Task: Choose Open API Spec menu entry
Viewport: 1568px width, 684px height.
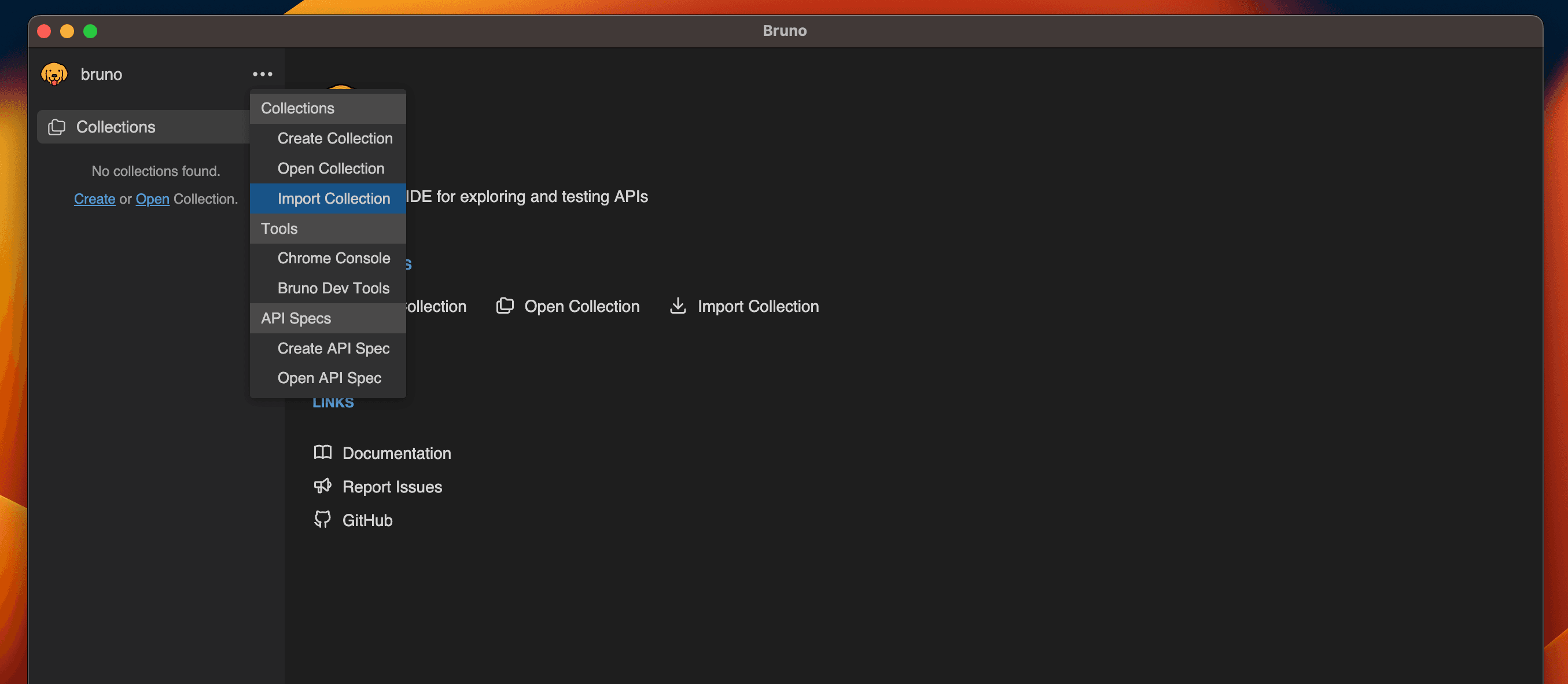Action: [x=329, y=378]
